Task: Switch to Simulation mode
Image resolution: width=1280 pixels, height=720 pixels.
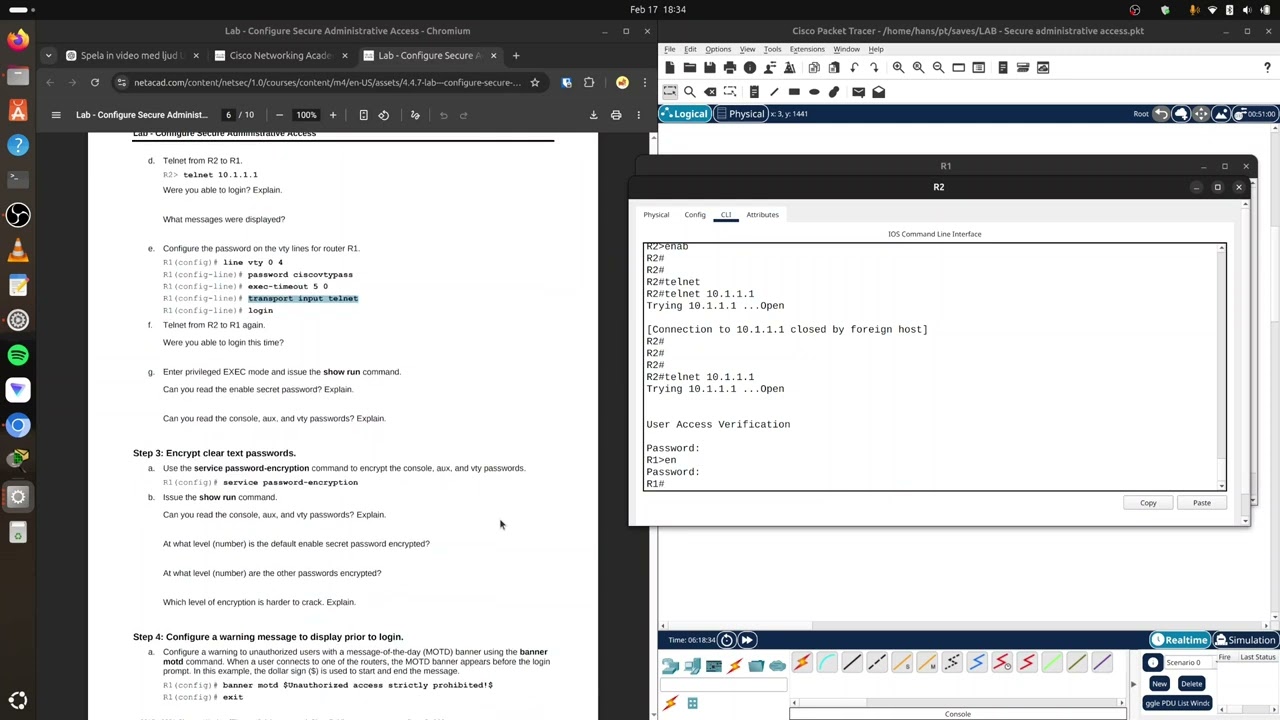Action: 1244,640
